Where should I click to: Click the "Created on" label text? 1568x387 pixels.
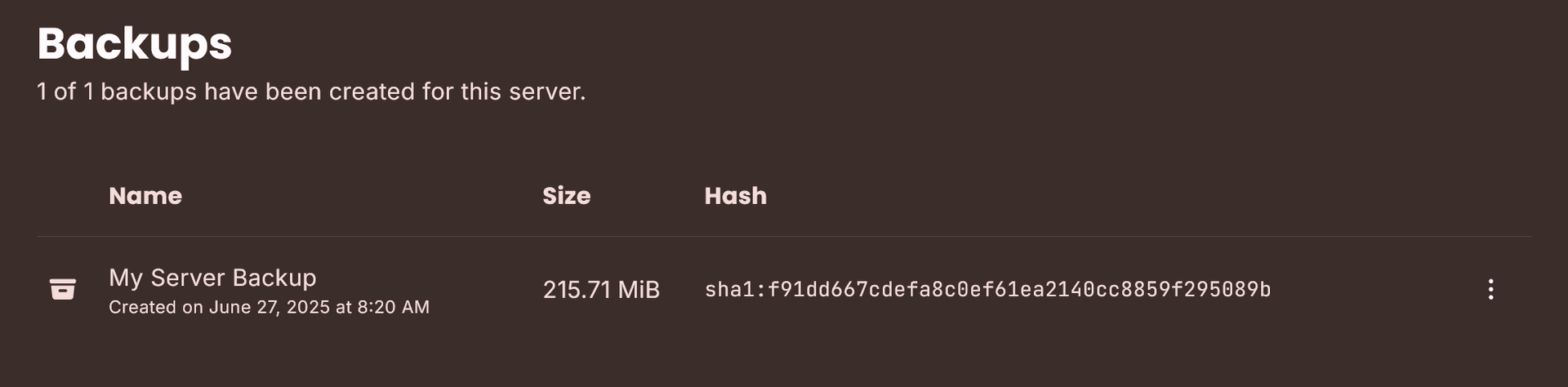(x=155, y=307)
